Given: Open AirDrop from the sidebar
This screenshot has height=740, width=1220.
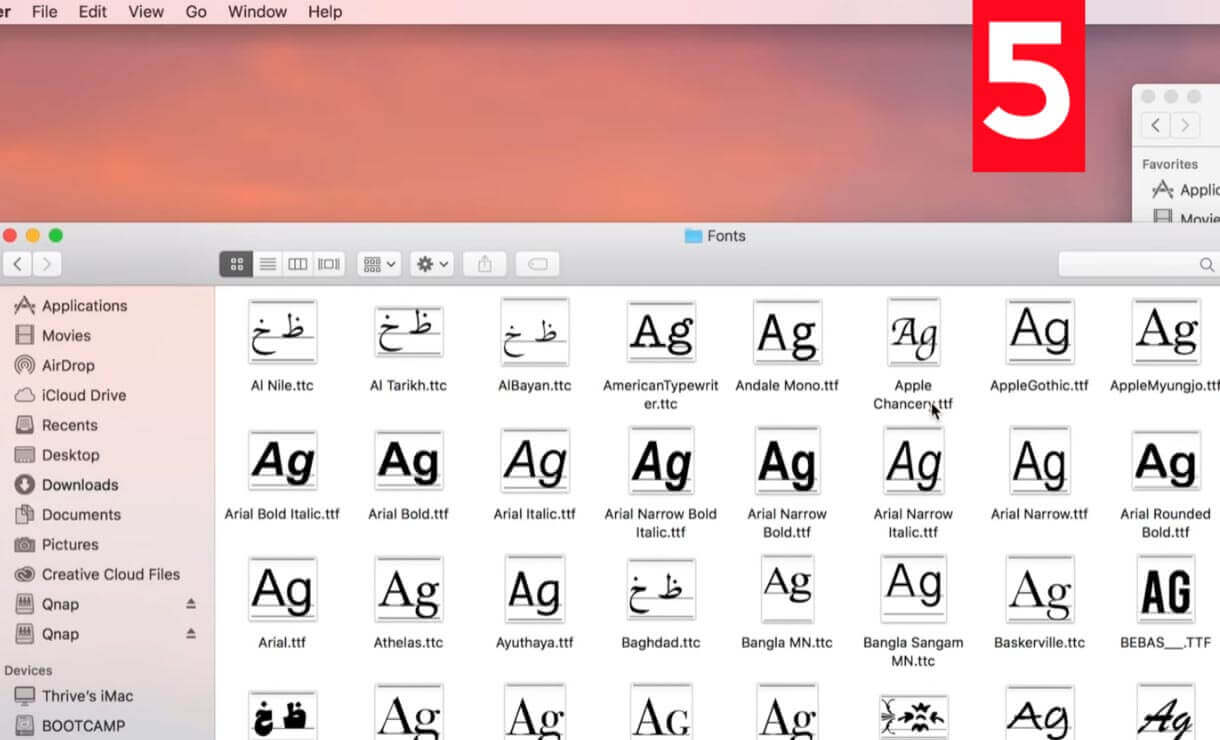Looking at the screenshot, I should [x=67, y=365].
